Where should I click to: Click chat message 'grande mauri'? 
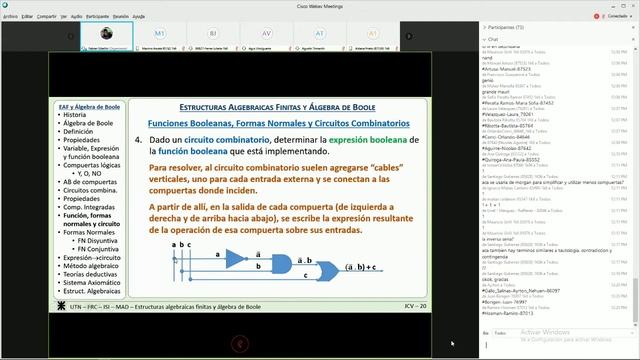click(496, 92)
